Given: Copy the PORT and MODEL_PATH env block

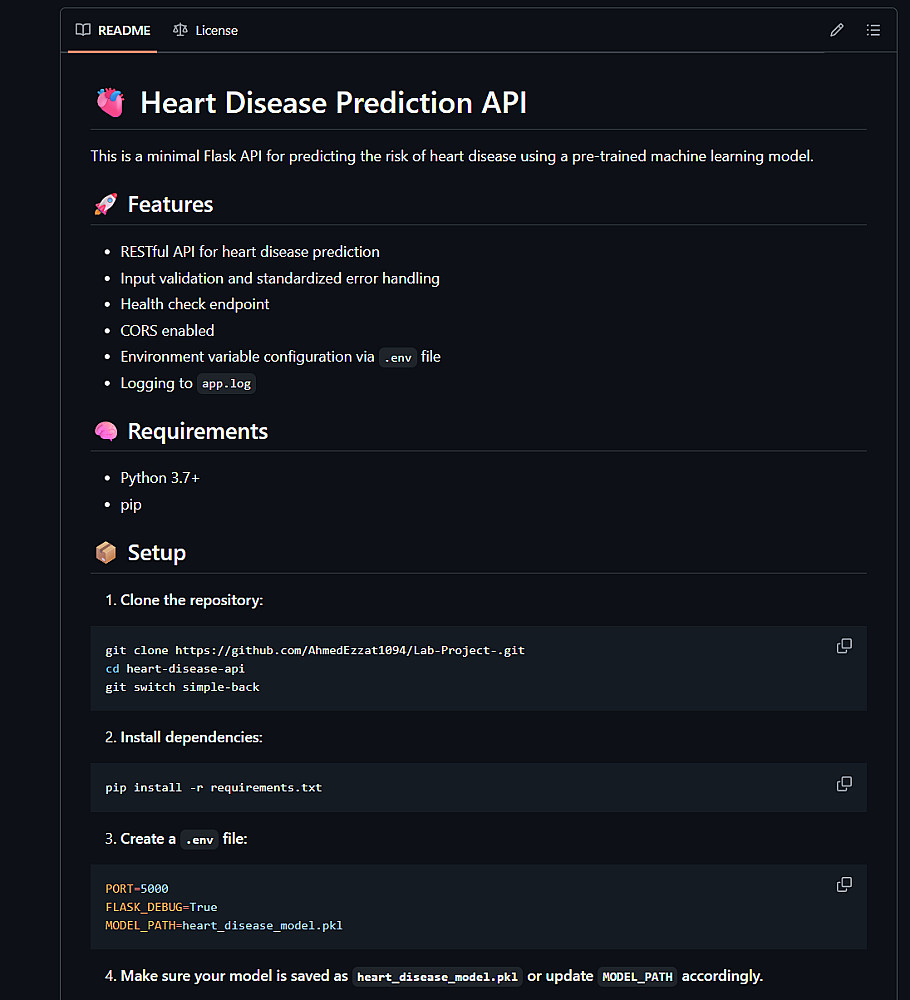Looking at the screenshot, I should [x=844, y=884].
